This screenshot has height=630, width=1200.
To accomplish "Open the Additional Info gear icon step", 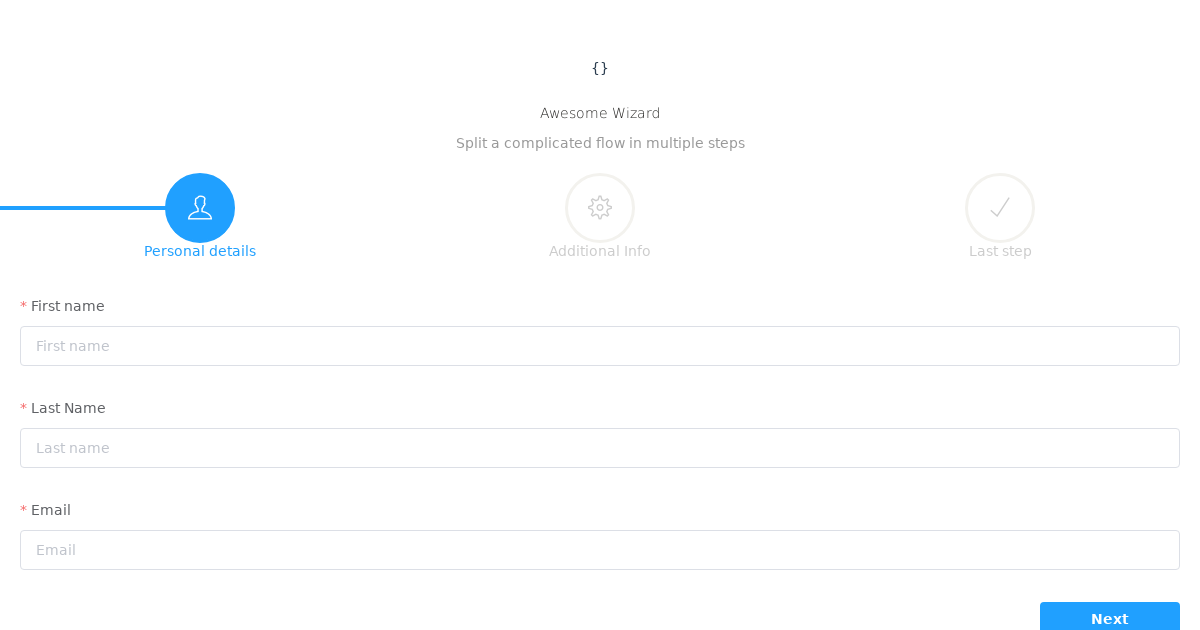I will 600,208.
